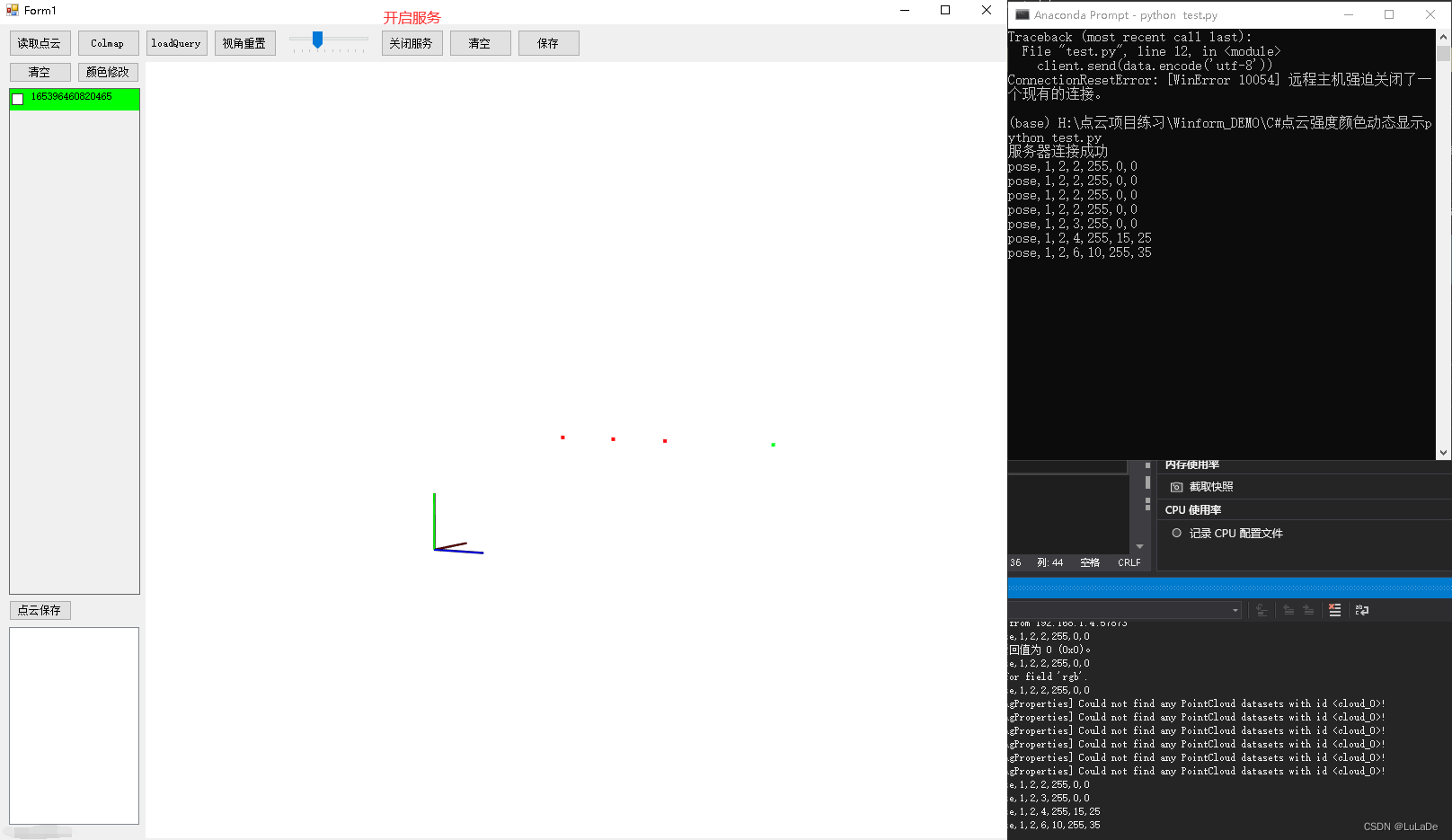Click the empty box below 点云保存
The image size is (1452, 840).
[75, 726]
